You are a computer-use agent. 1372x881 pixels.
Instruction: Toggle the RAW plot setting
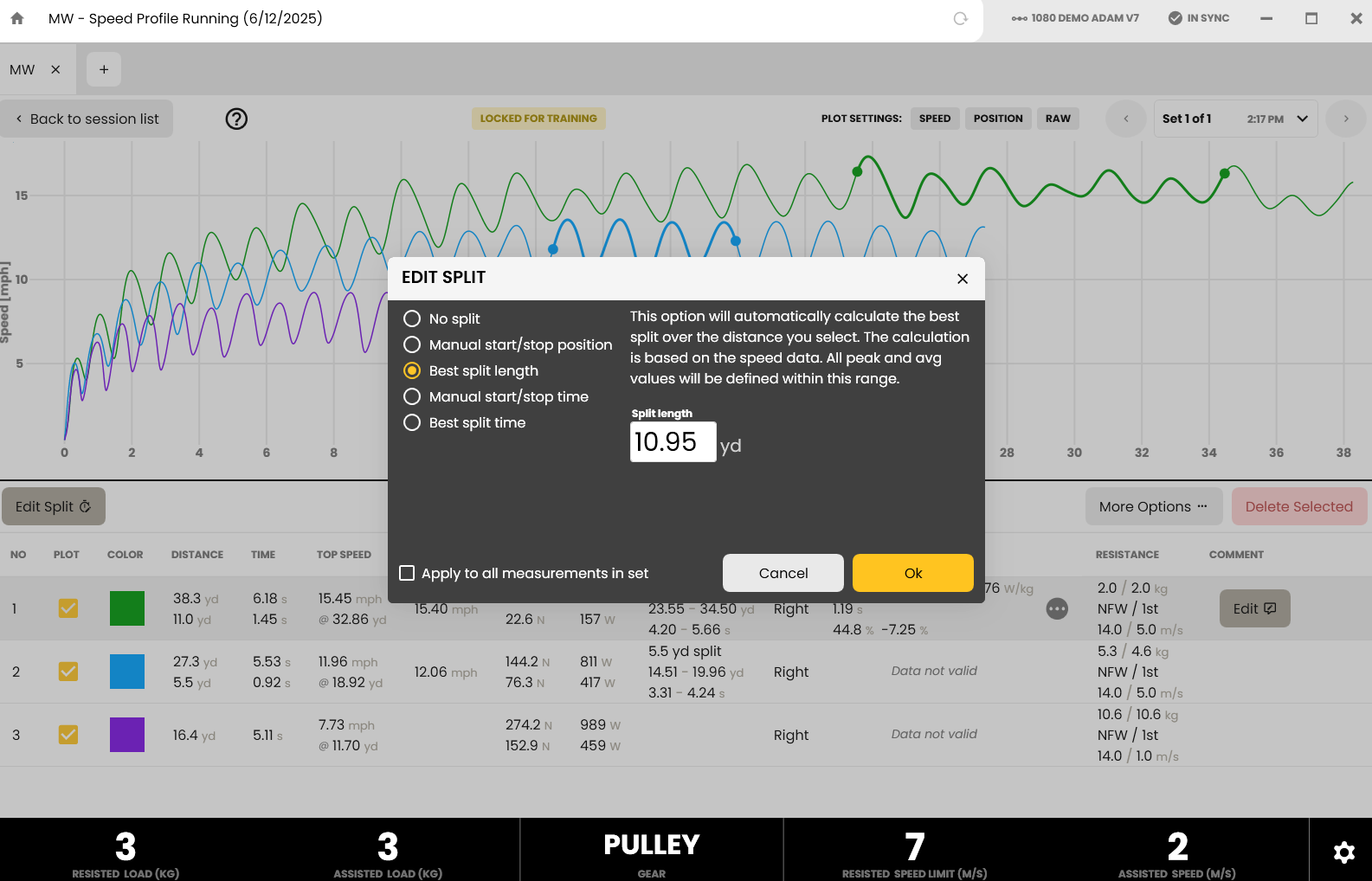1058,119
